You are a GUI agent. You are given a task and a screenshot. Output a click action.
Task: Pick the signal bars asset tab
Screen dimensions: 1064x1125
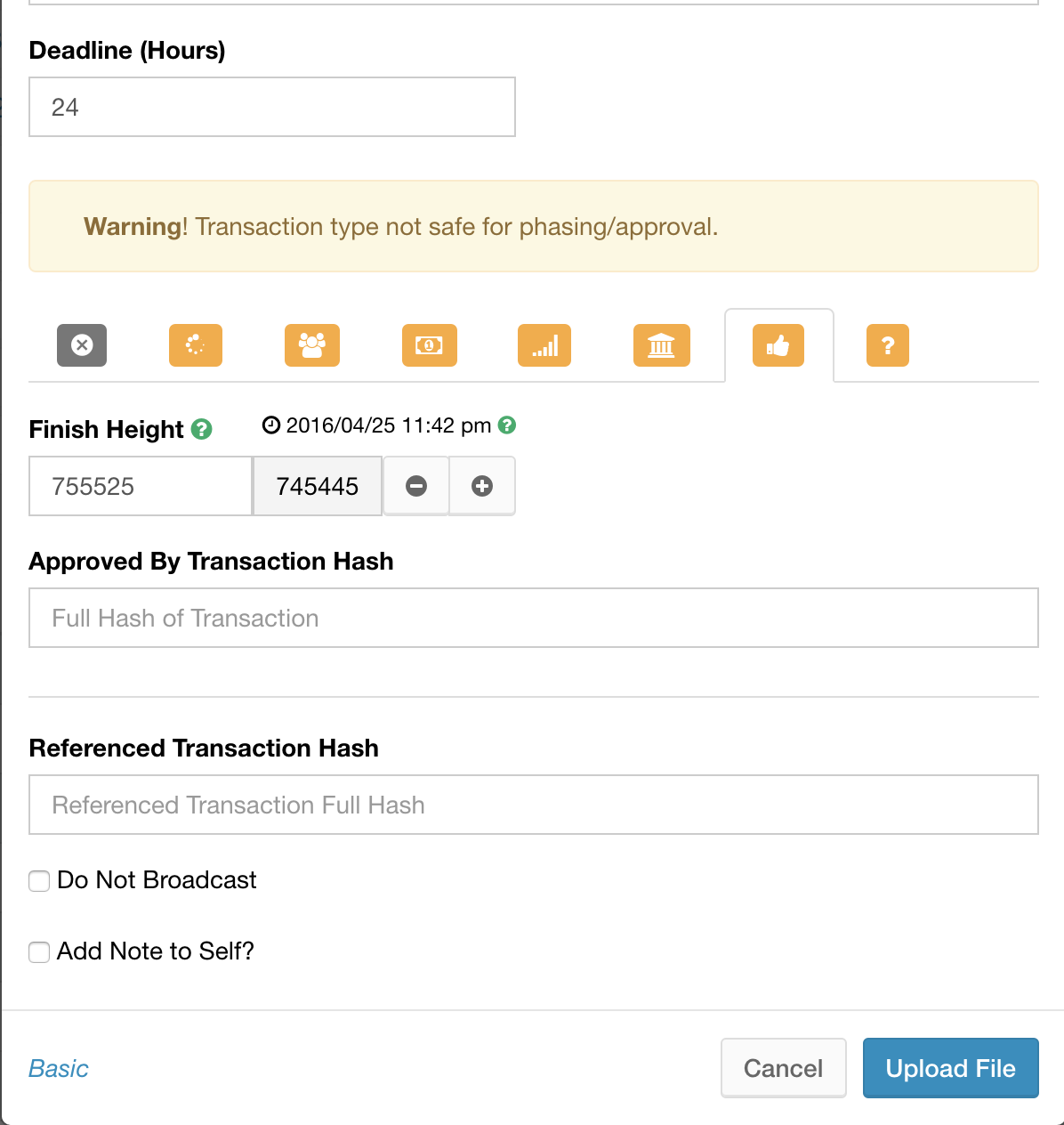tap(544, 345)
